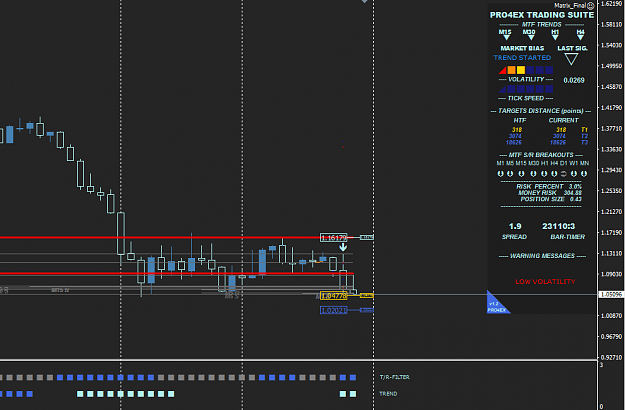
Task: Click the first tick speed meter triangle
Action: tap(503, 89)
